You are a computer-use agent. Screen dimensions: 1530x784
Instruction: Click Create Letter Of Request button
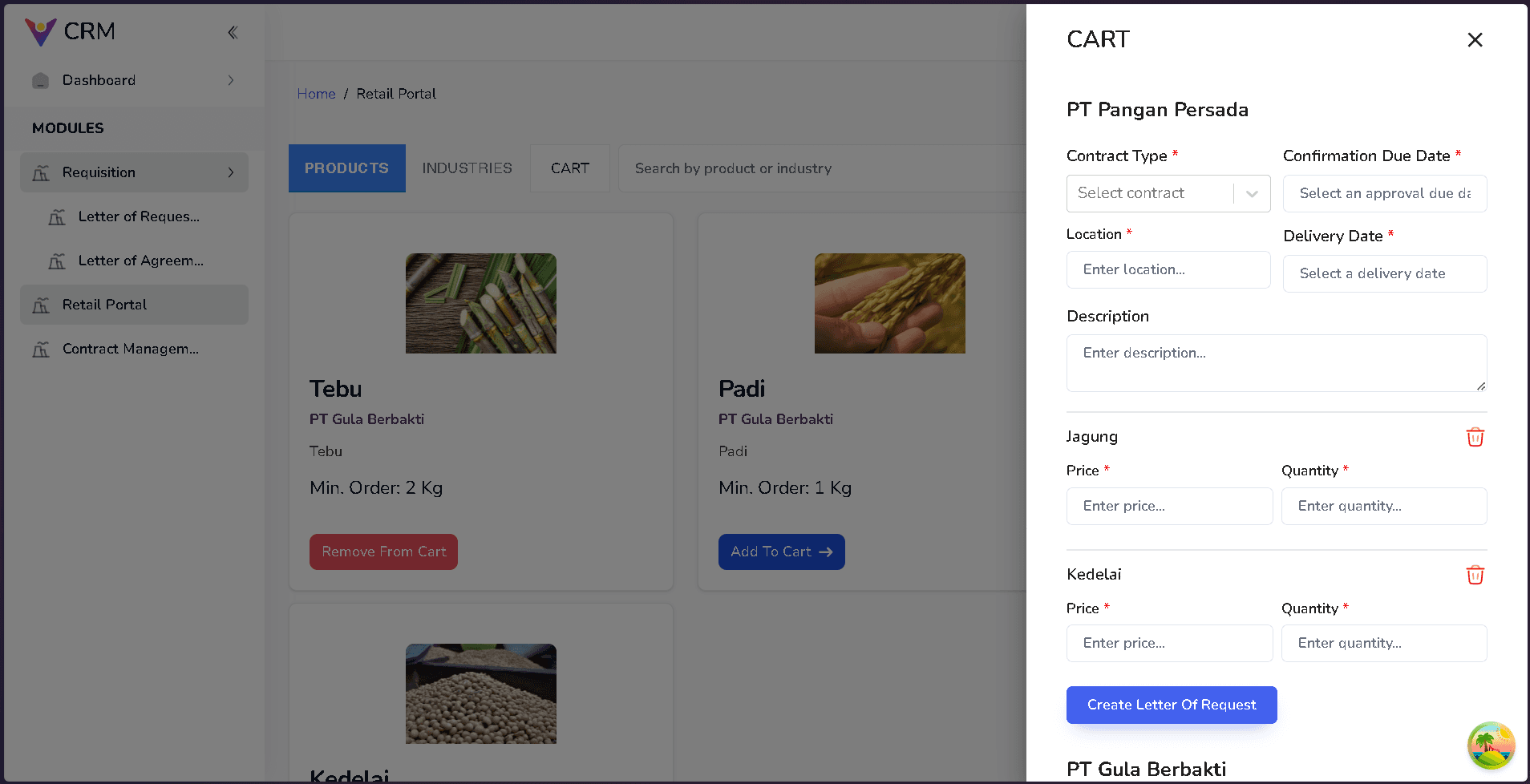click(1171, 705)
